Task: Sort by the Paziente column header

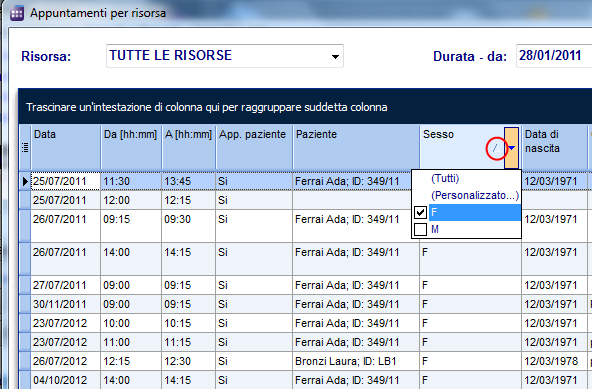Action: pos(356,147)
